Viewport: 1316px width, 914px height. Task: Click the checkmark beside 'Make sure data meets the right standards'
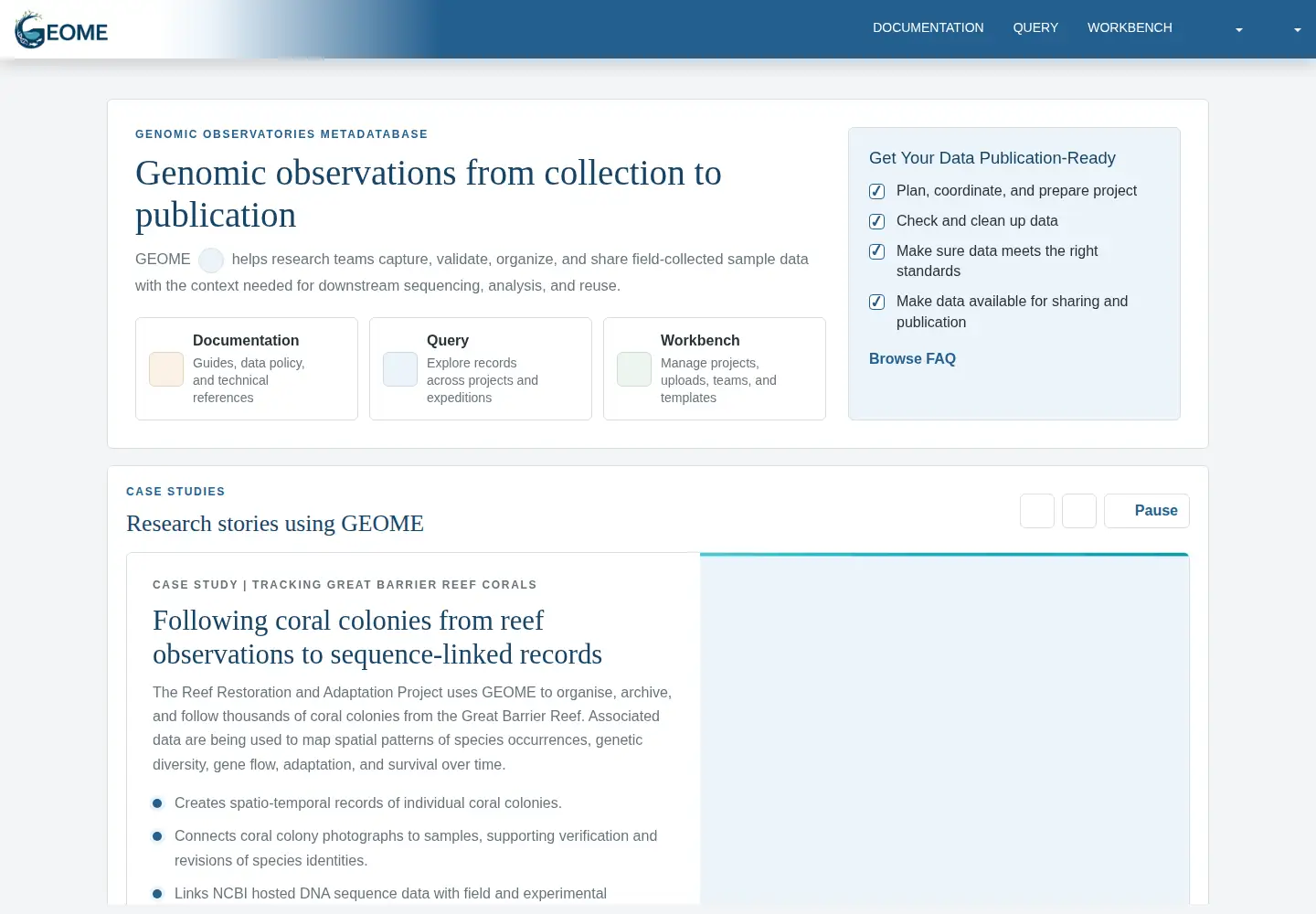[x=876, y=251]
